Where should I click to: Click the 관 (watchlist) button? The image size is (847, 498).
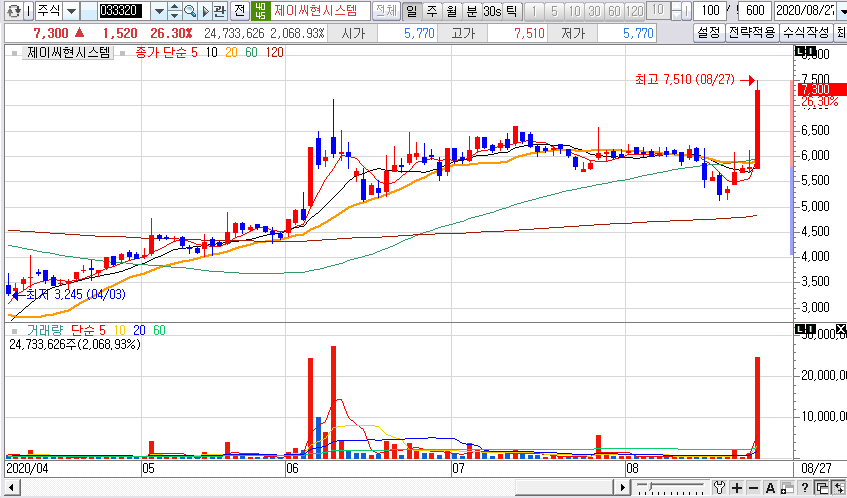[x=219, y=10]
